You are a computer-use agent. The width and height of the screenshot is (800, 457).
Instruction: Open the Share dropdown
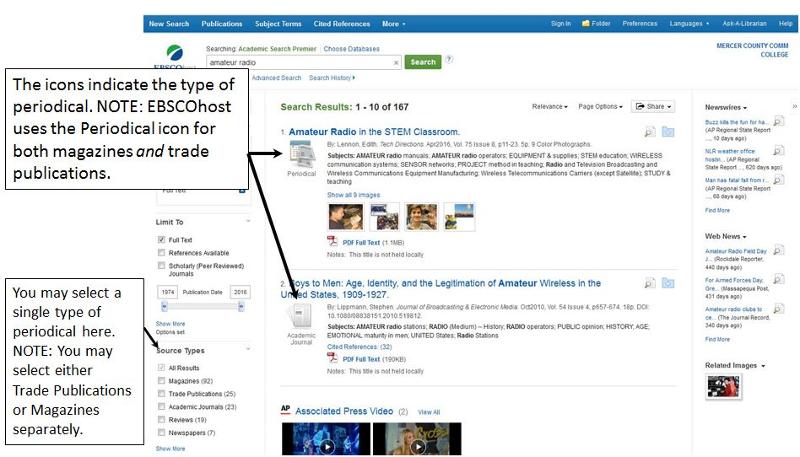point(653,107)
